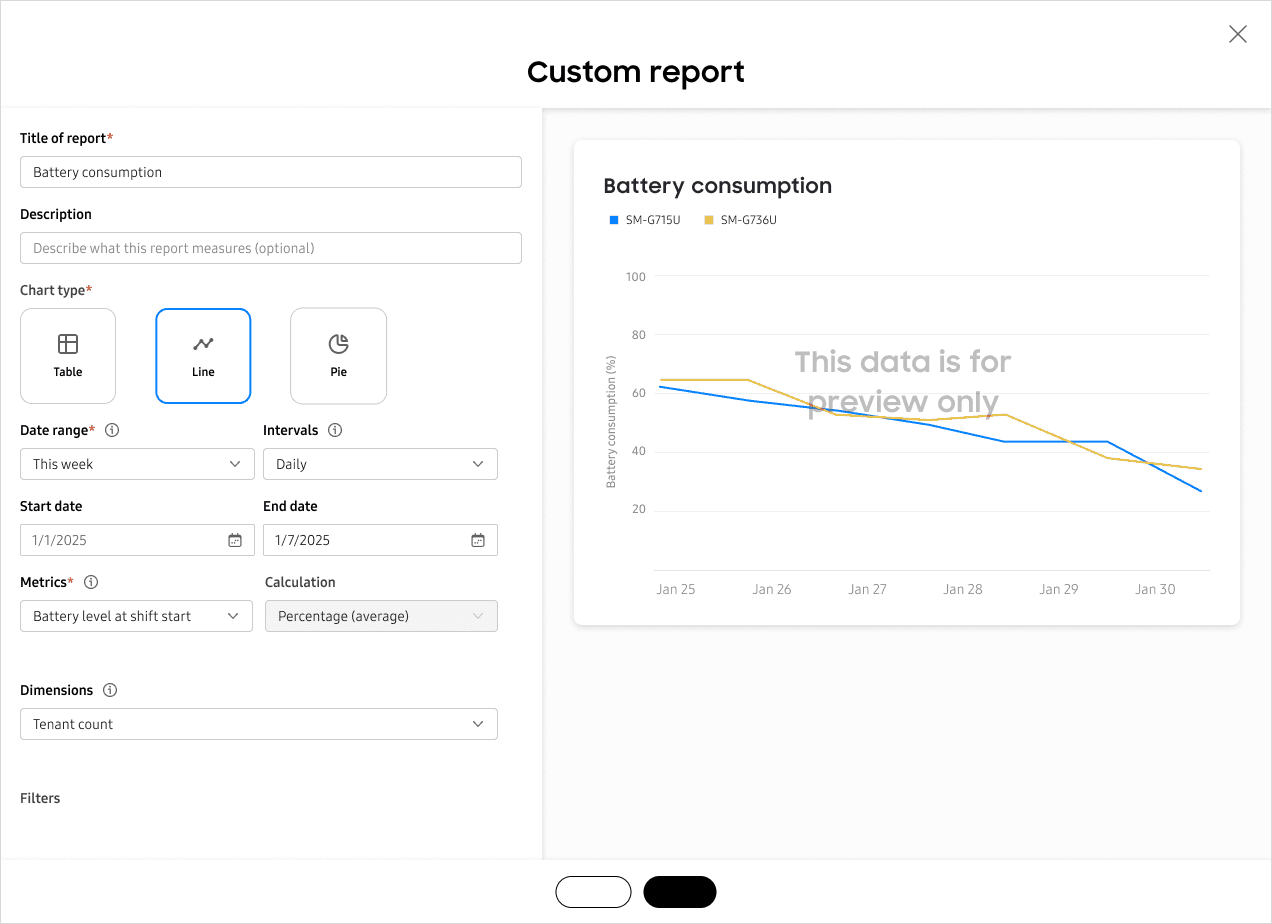Open the Start date calendar icon

point(235,540)
